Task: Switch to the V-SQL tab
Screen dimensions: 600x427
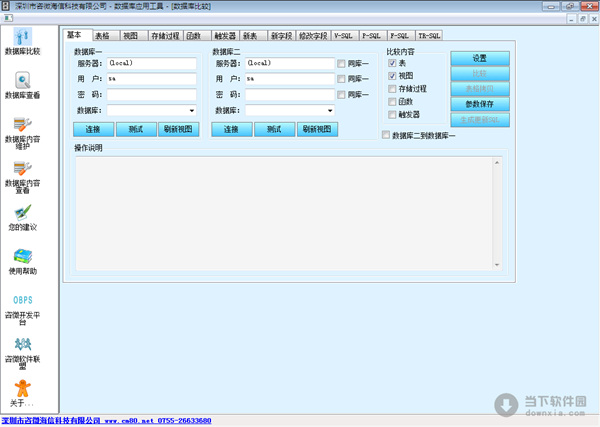Action: [345, 36]
